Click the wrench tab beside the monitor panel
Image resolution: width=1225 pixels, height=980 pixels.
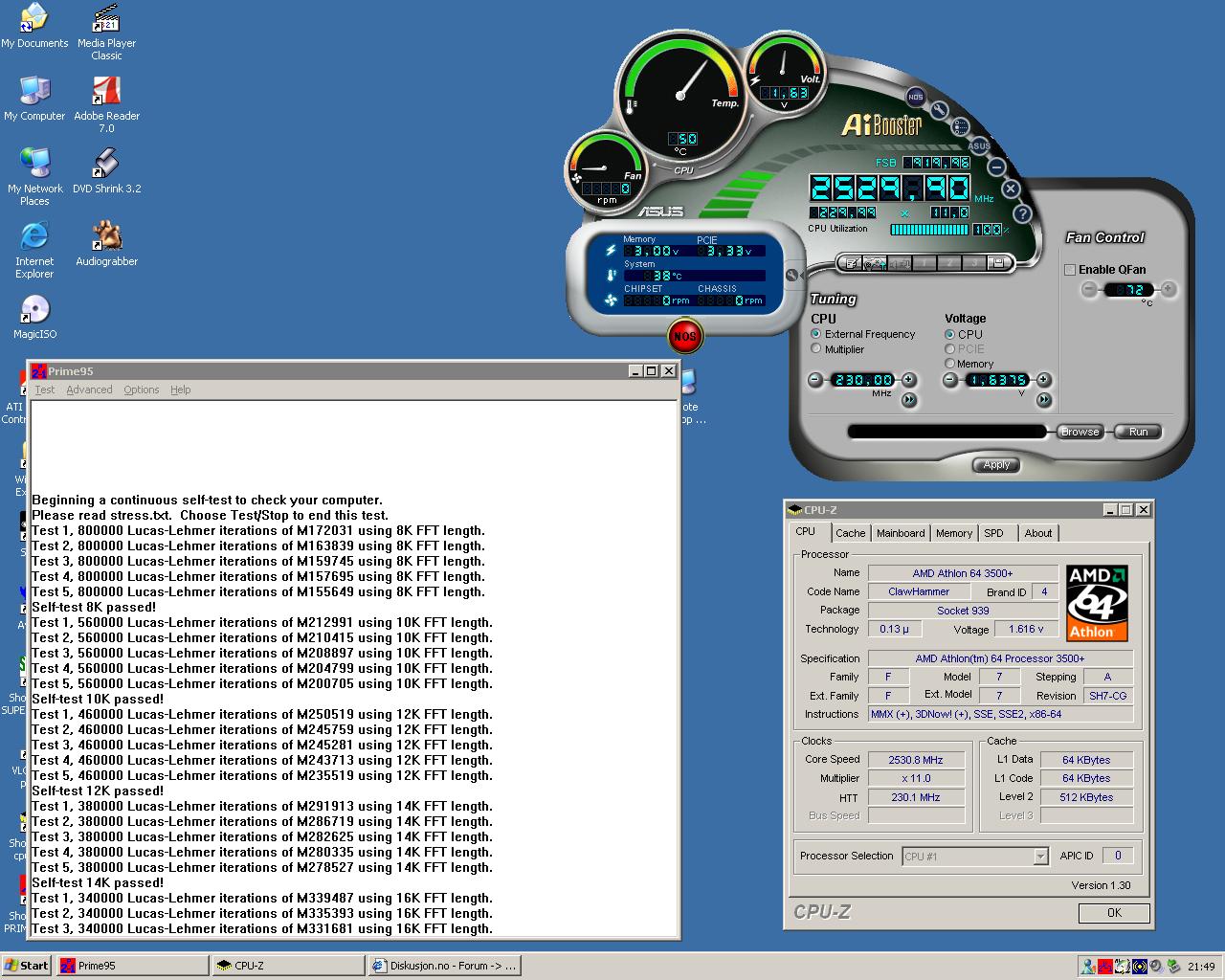[x=791, y=276]
